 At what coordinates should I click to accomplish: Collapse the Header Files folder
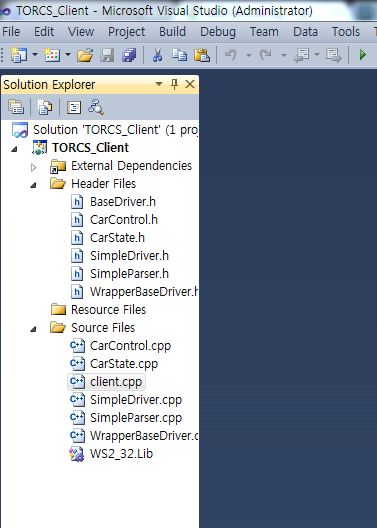(x=33, y=185)
